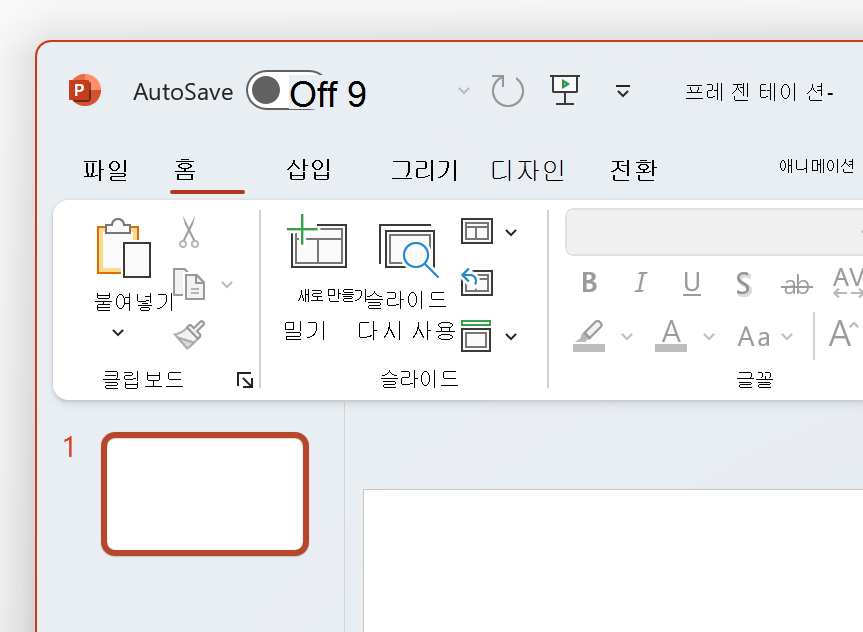The height and width of the screenshot is (632, 863).
Task: Expand the Slide Layout dropdown arrow
Action: coord(511,232)
